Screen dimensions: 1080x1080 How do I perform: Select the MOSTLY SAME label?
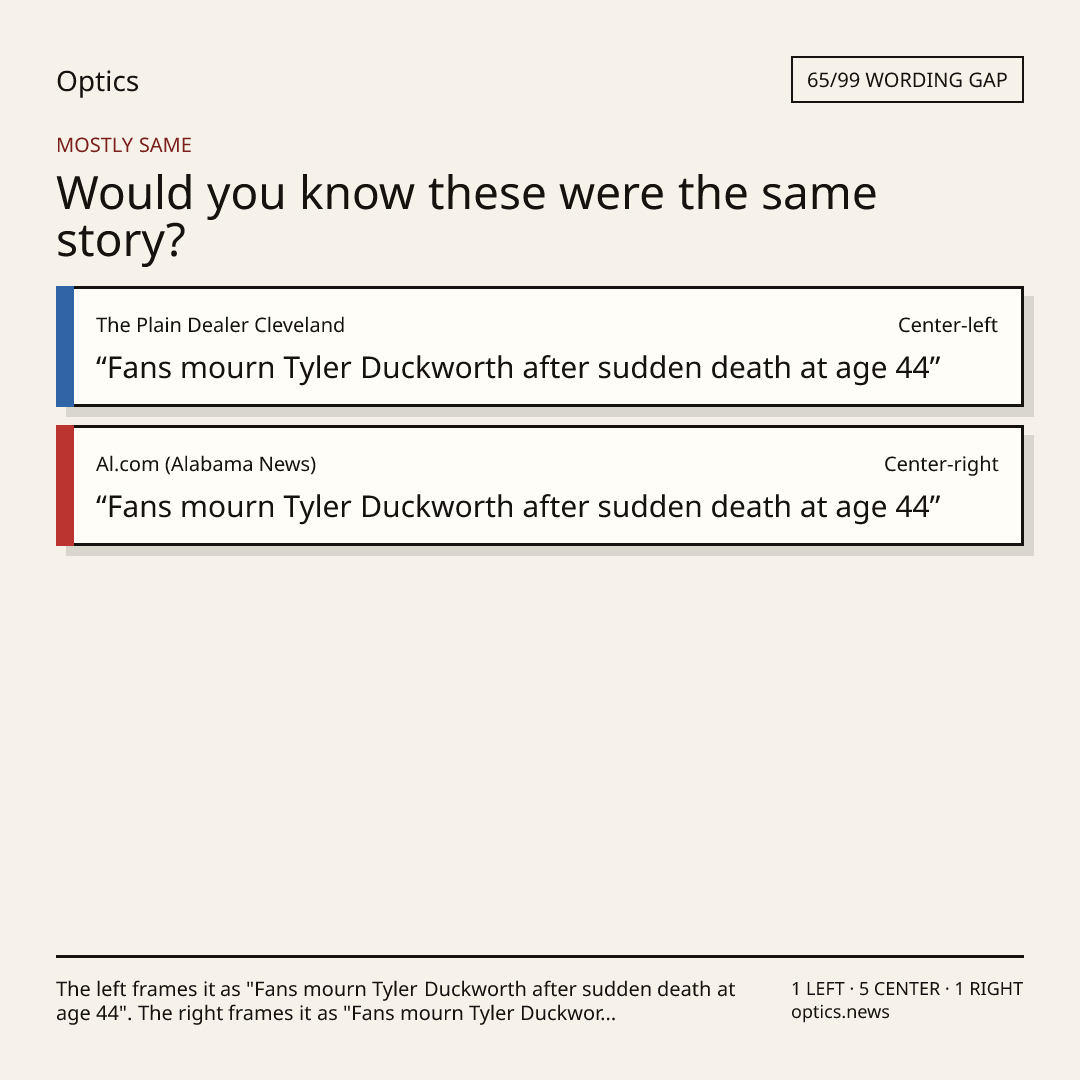124,145
